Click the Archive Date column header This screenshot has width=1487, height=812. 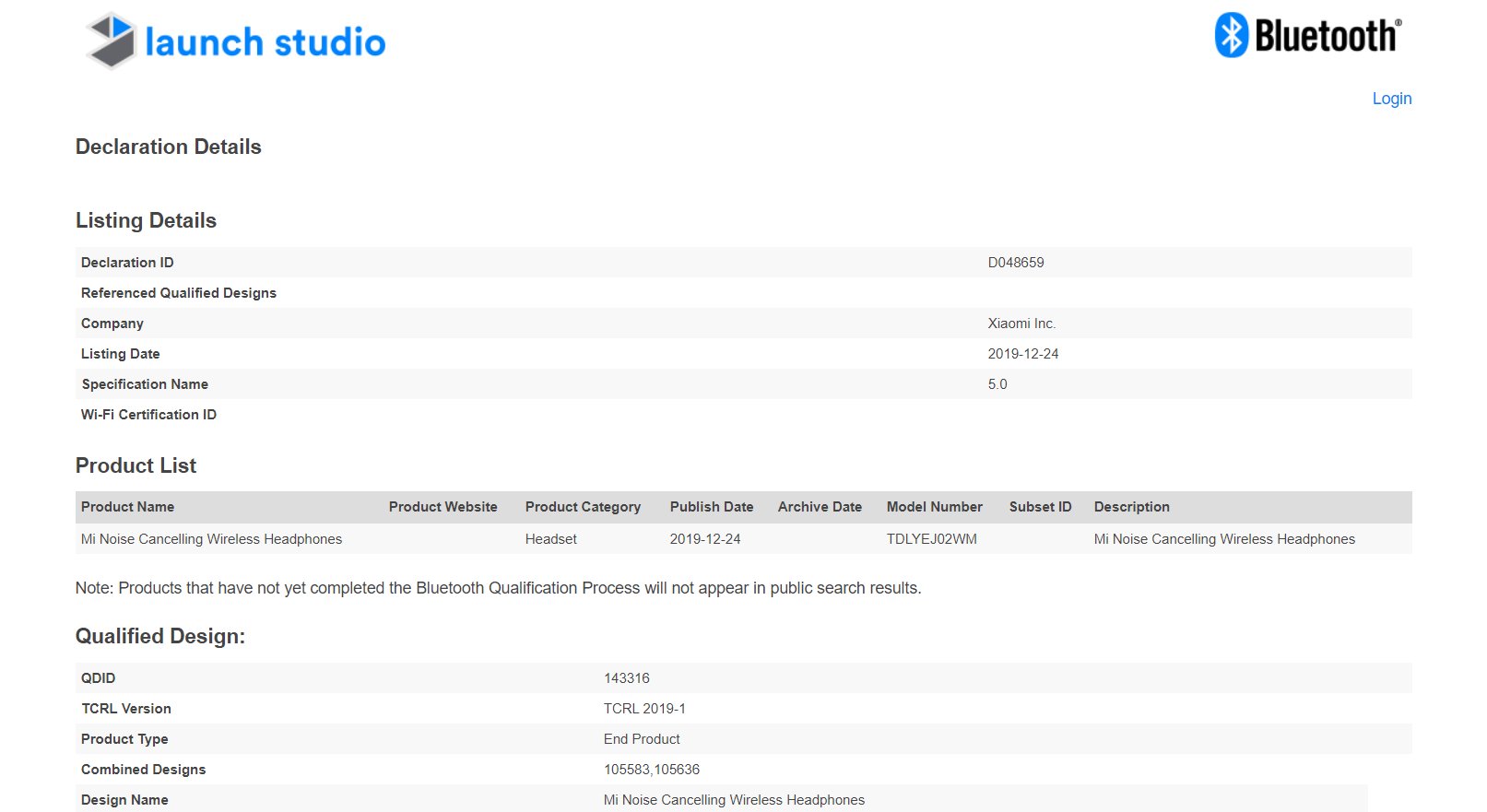(x=820, y=507)
